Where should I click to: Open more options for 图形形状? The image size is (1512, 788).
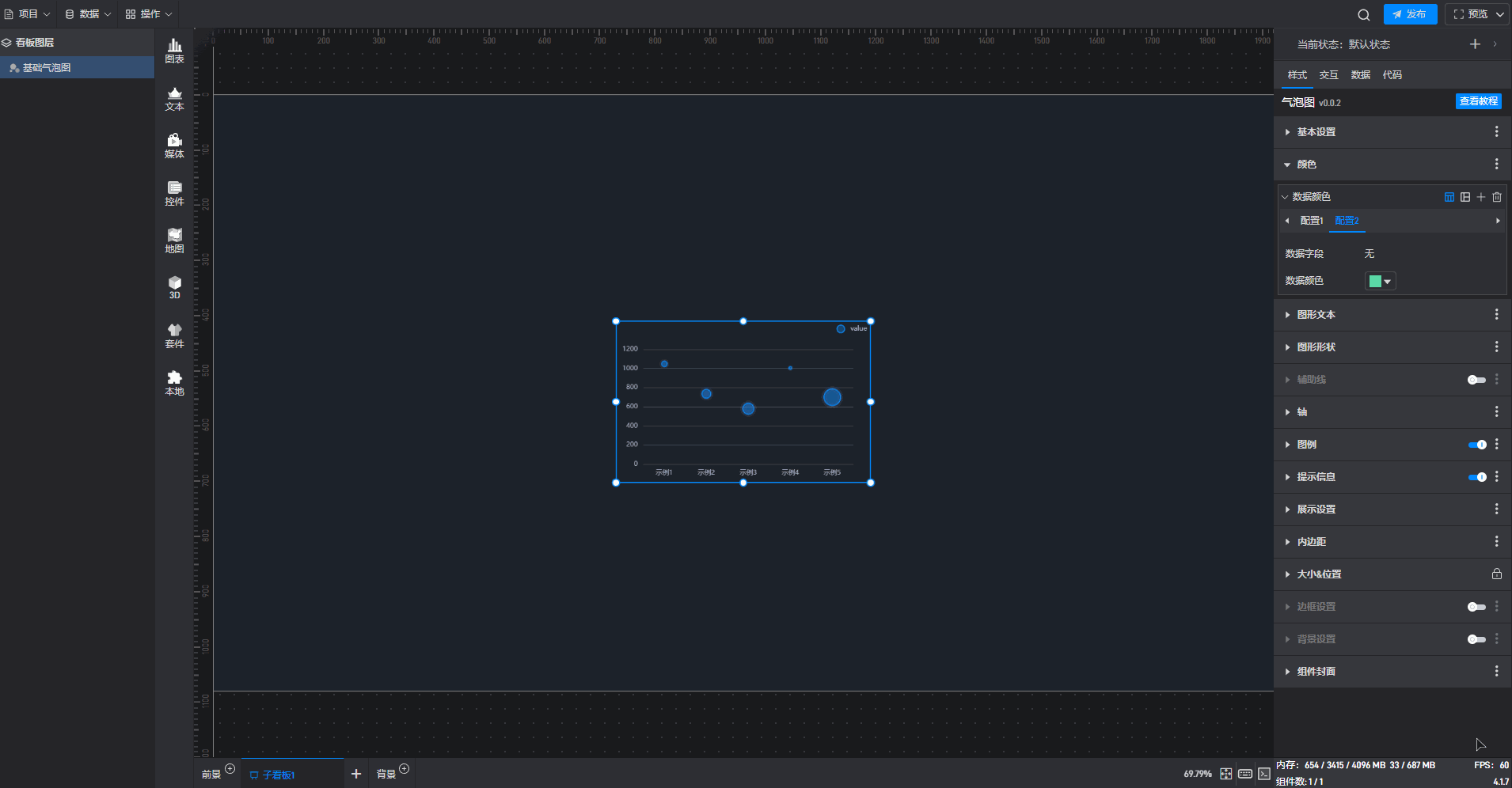click(x=1496, y=347)
